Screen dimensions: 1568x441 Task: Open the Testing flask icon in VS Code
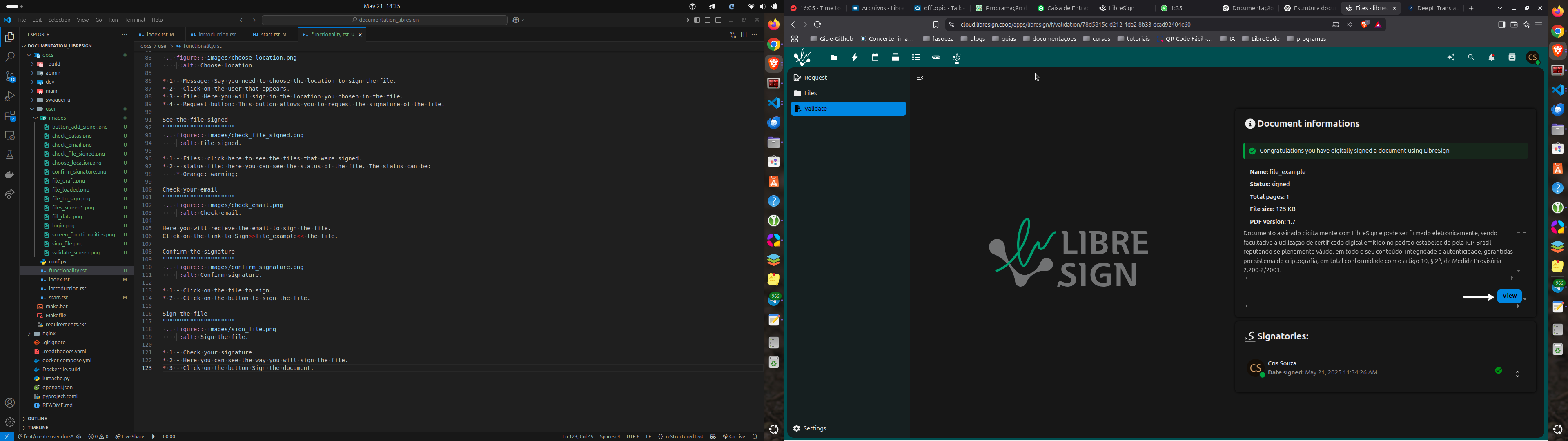[10, 155]
